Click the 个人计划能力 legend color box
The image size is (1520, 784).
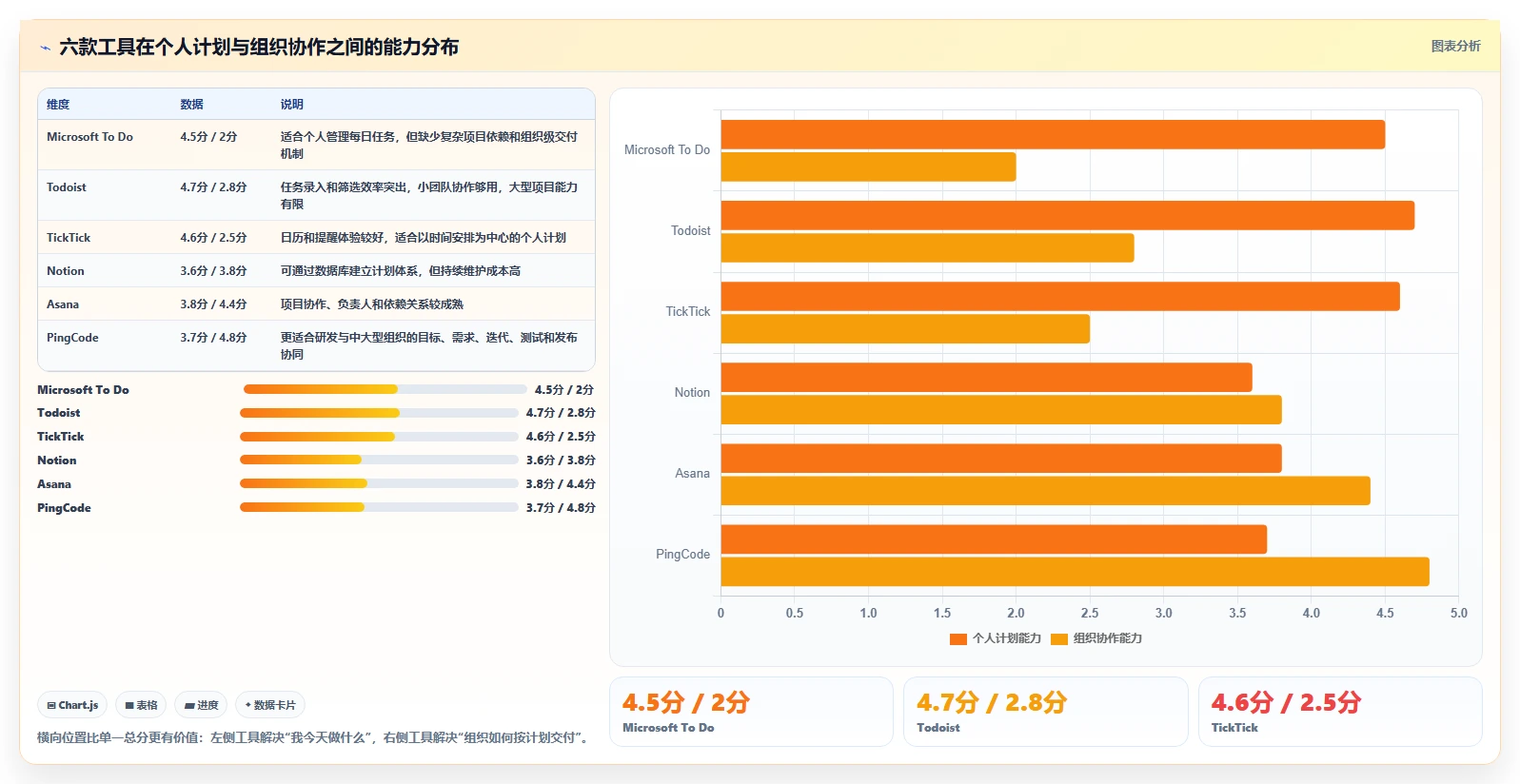pyautogui.click(x=958, y=639)
